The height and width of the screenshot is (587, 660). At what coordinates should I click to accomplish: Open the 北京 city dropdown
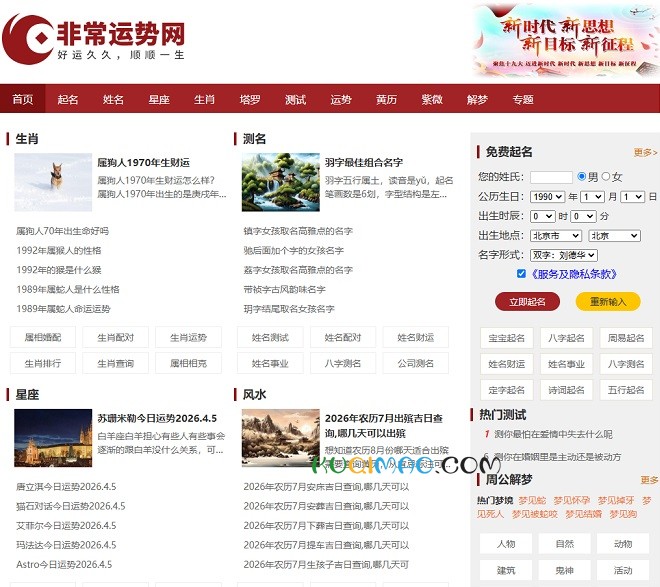click(x=615, y=236)
